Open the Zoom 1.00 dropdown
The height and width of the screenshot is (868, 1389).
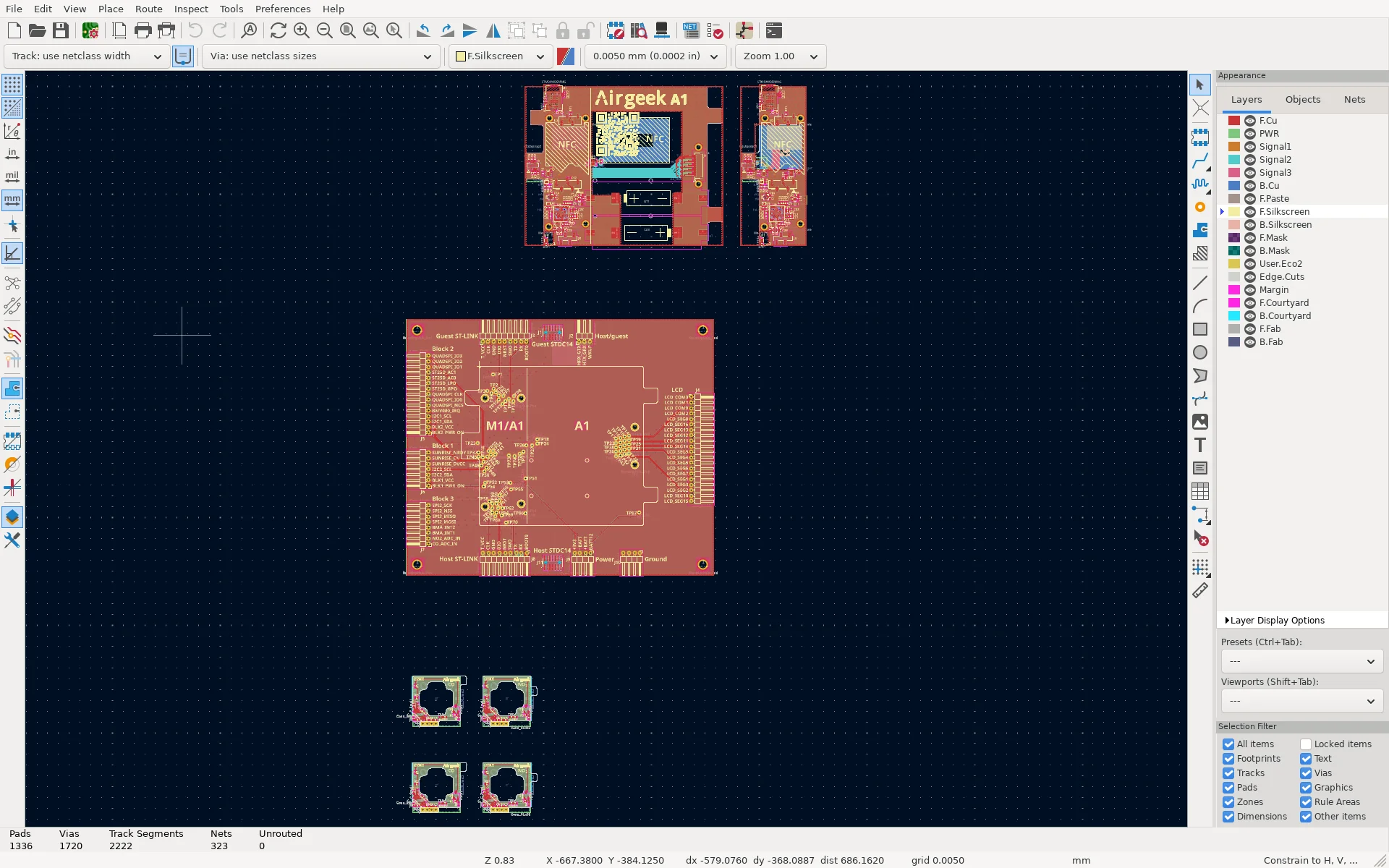point(781,56)
